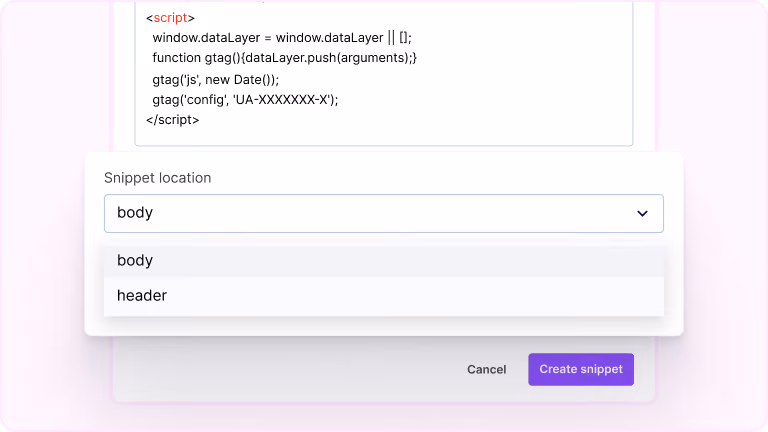Click the Create snippet button

[x=581, y=369]
